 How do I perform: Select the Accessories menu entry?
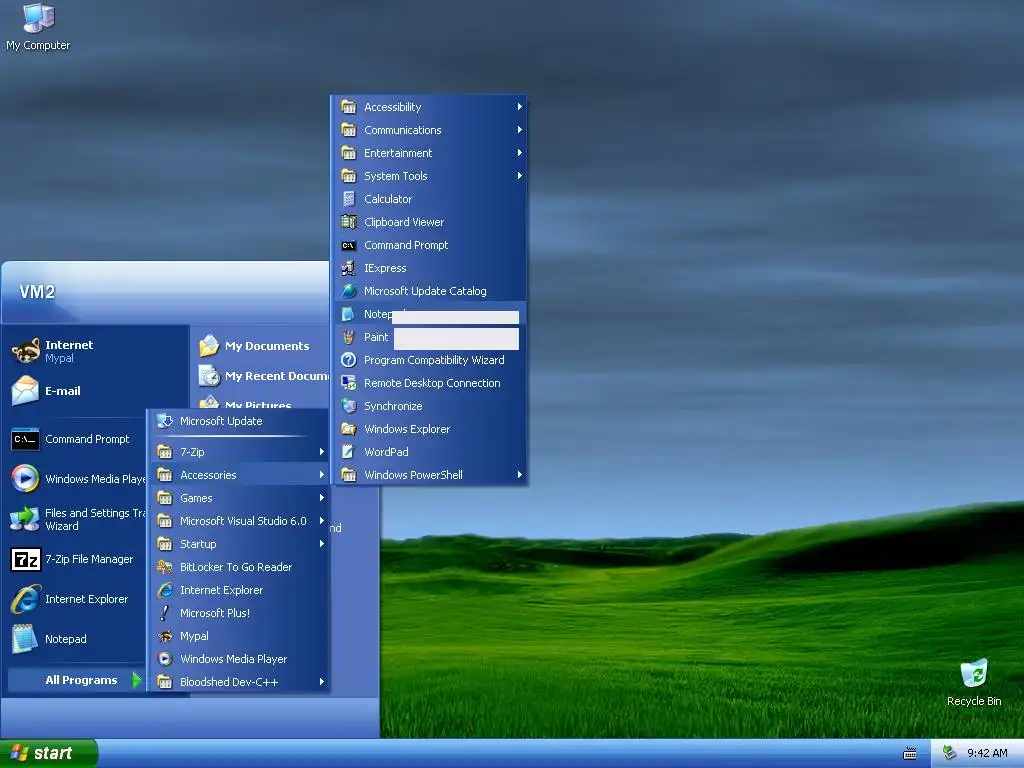pos(240,475)
